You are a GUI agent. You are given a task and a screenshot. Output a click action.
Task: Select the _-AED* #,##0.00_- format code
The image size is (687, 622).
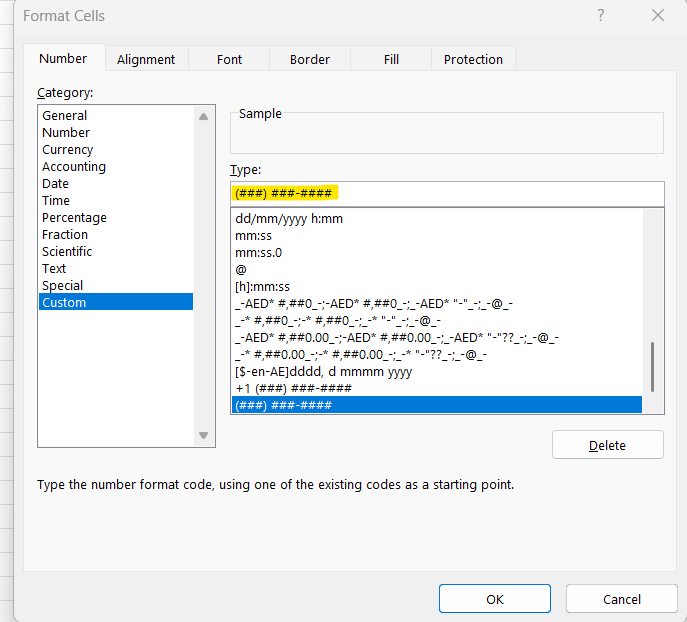coord(436,338)
